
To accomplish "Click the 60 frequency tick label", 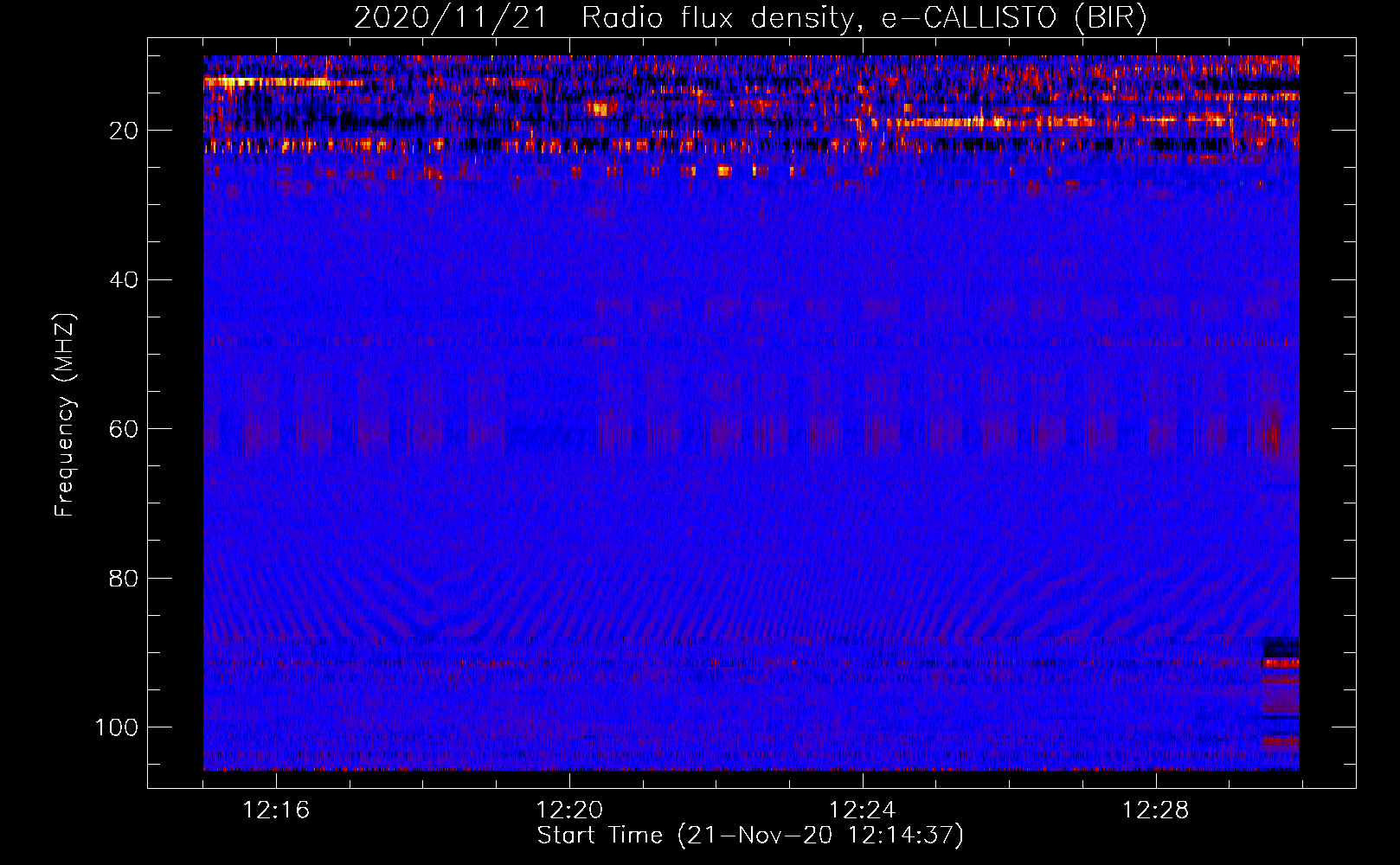I will pyautogui.click(x=124, y=430).
